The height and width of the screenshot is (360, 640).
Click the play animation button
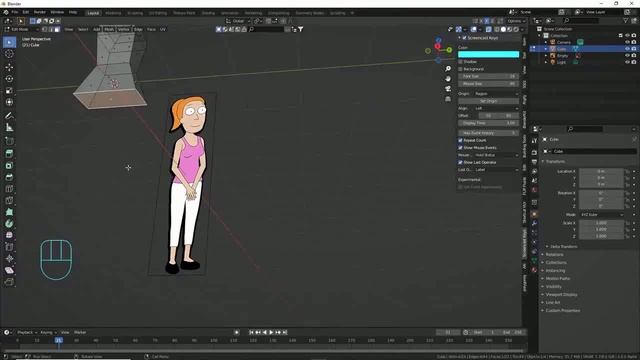[271, 332]
